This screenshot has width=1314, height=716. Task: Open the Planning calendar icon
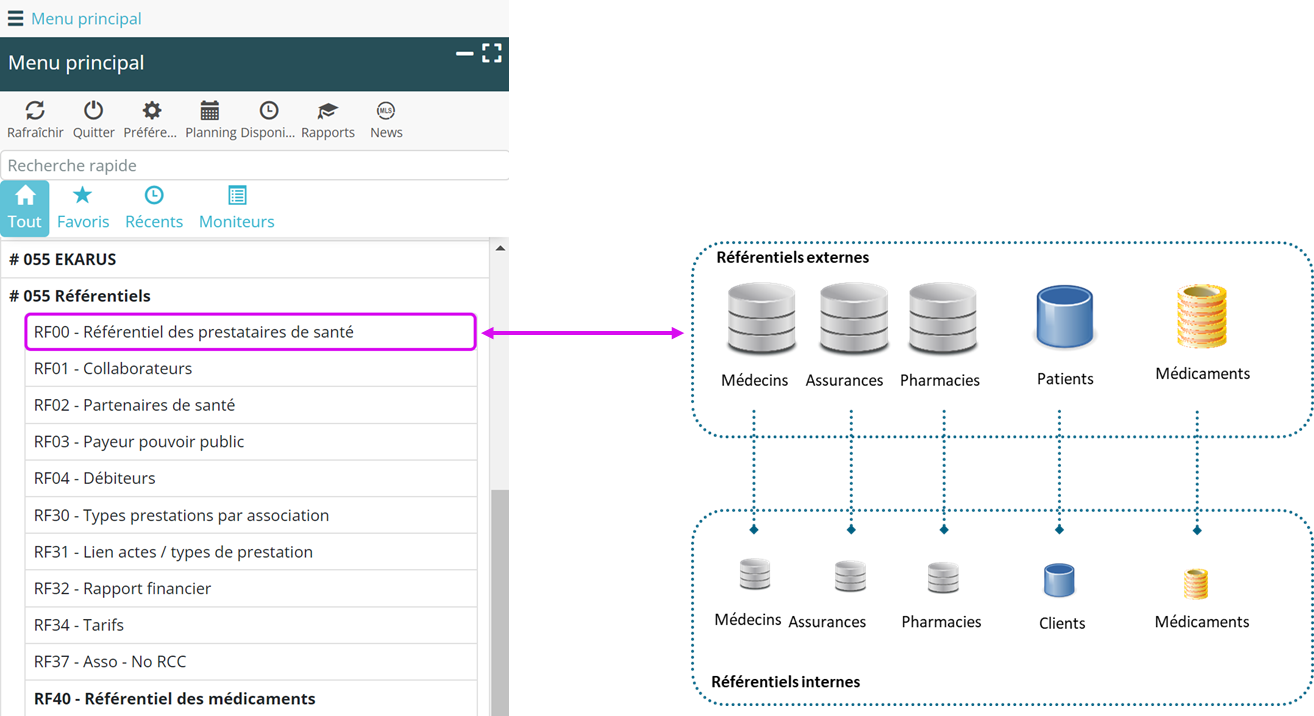[x=210, y=111]
